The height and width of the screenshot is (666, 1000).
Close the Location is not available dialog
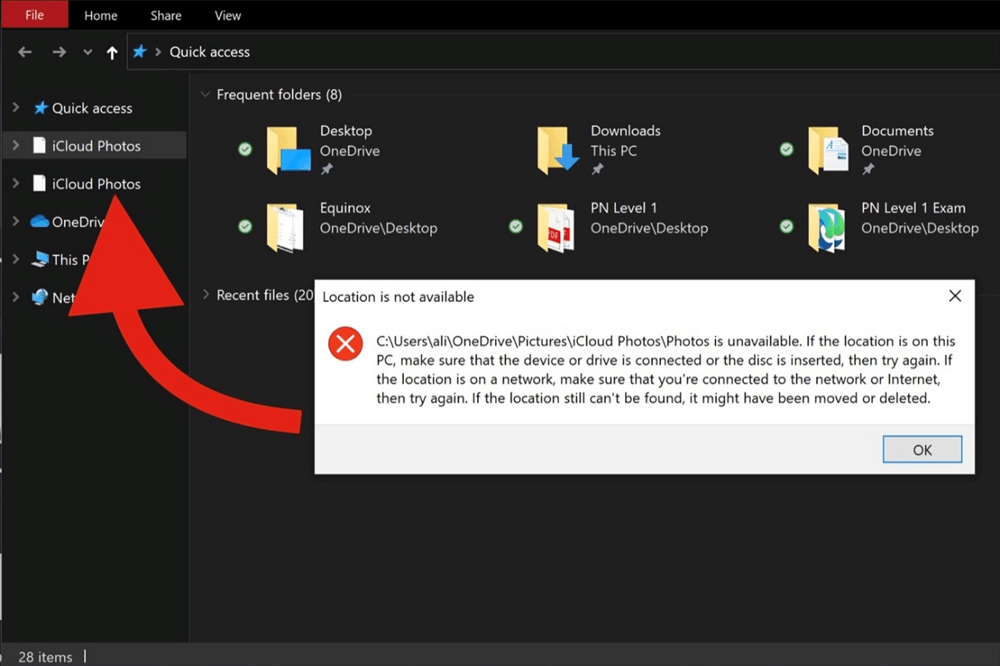954,296
